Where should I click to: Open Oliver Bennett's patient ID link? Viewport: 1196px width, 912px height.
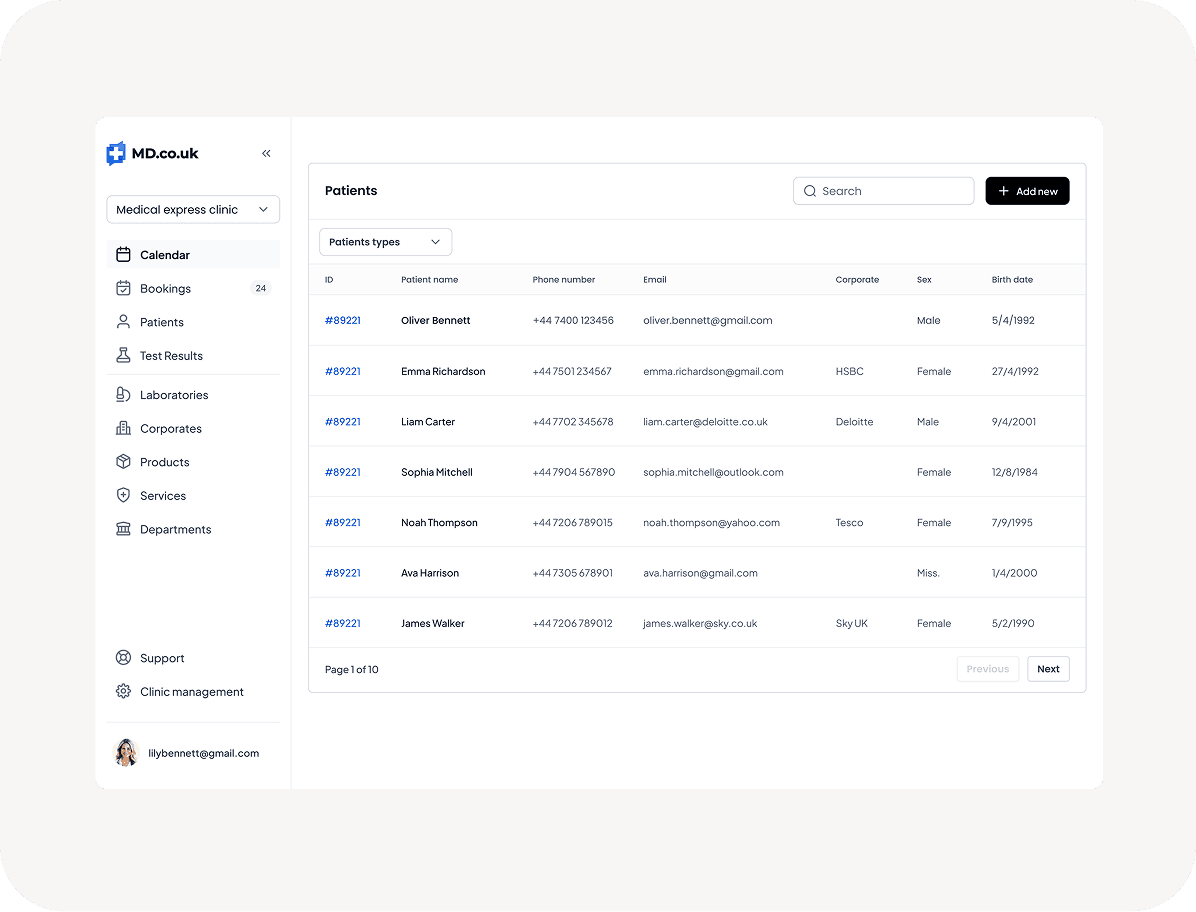pyautogui.click(x=343, y=321)
